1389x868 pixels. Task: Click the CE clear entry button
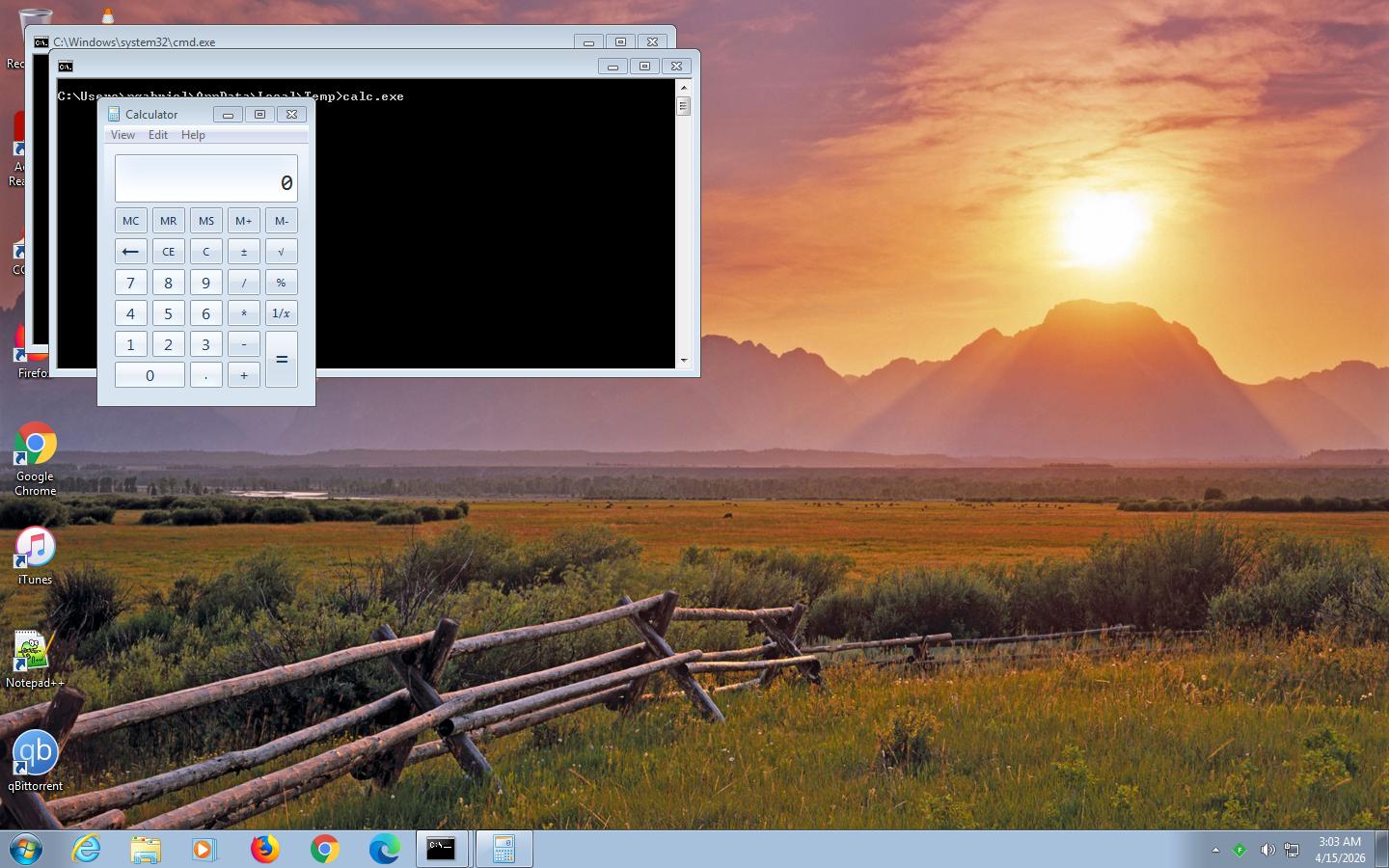coord(168,252)
